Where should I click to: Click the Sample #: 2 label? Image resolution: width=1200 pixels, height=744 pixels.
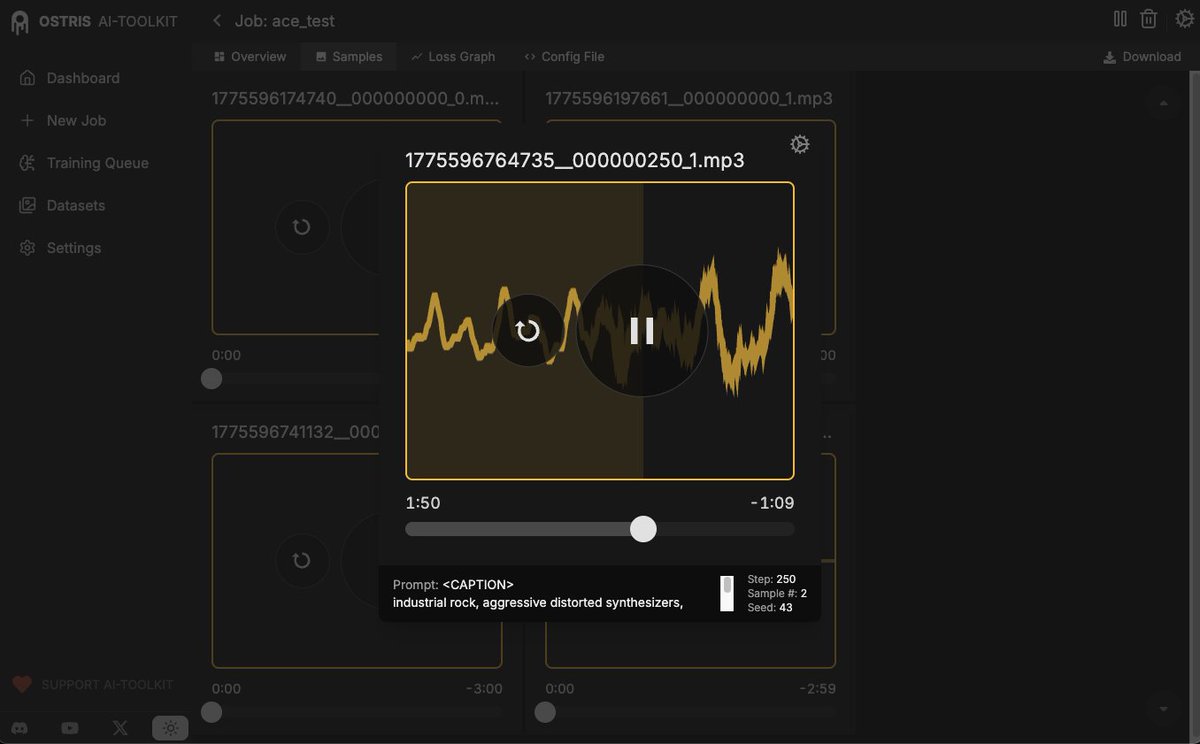coord(777,593)
